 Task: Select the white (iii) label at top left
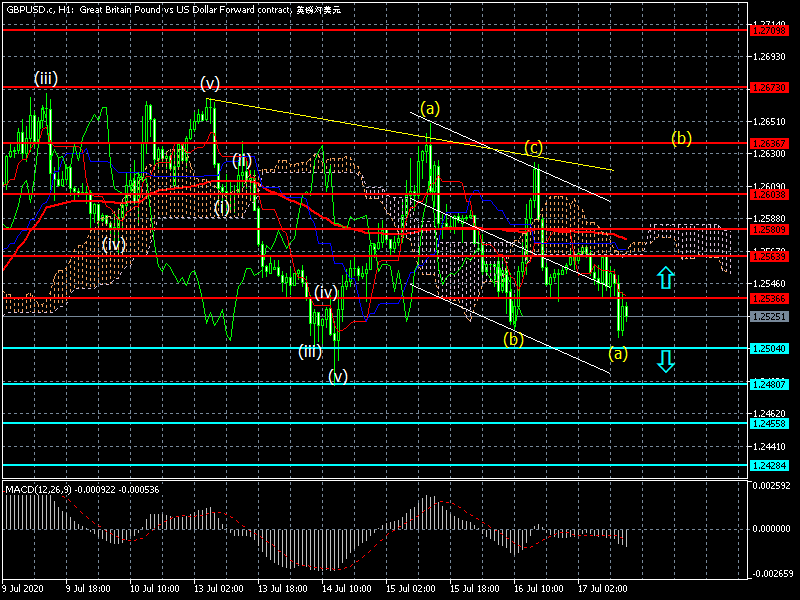[45, 79]
